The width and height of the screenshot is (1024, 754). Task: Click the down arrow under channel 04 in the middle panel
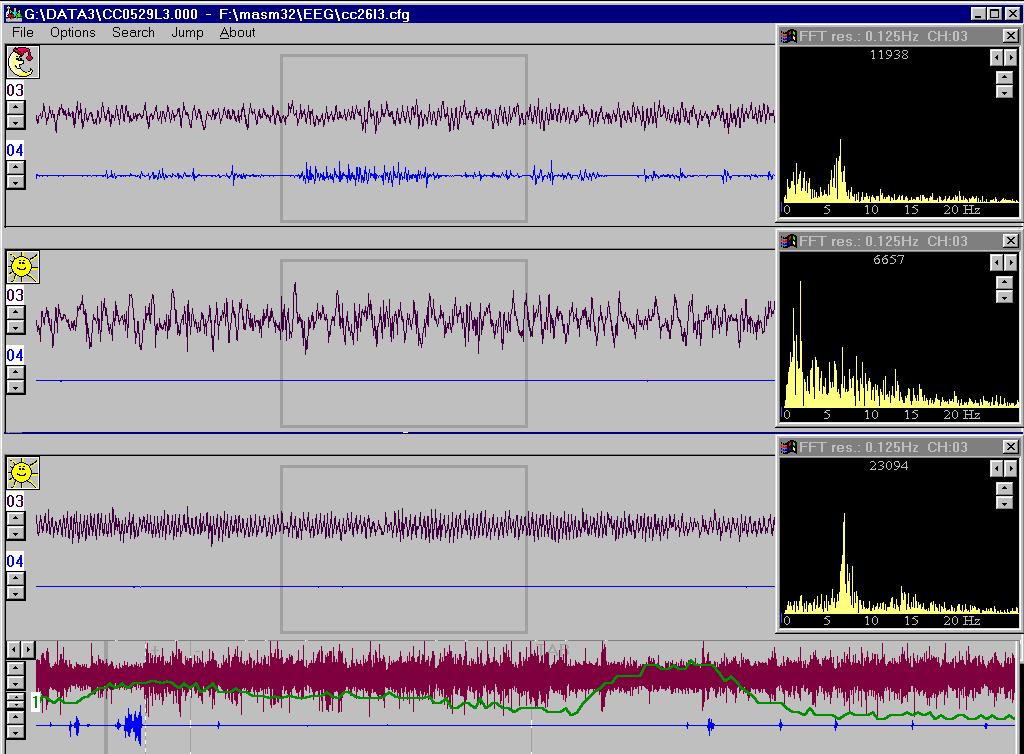(16, 386)
